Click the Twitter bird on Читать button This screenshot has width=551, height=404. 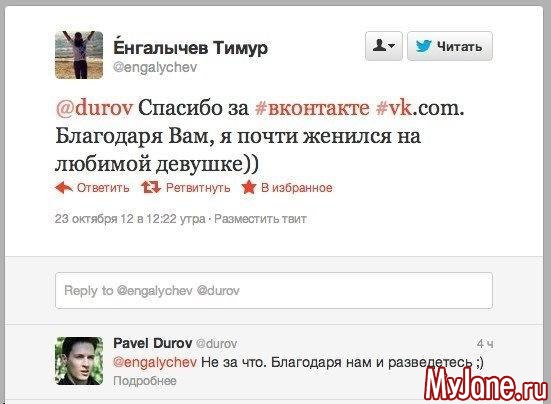tap(423, 46)
